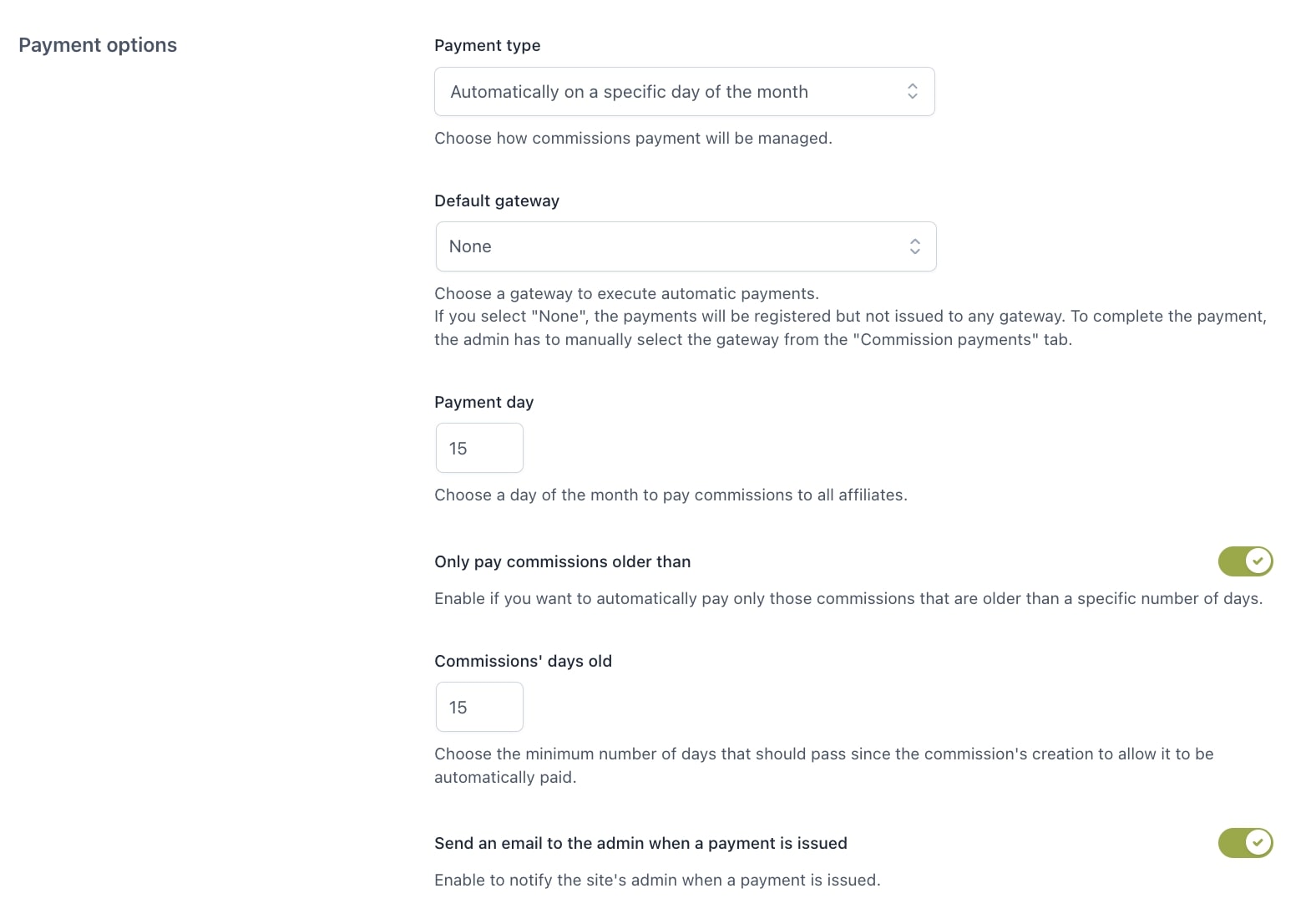The width and height of the screenshot is (1316, 924).
Task: Click the Payment type label
Action: (488, 46)
